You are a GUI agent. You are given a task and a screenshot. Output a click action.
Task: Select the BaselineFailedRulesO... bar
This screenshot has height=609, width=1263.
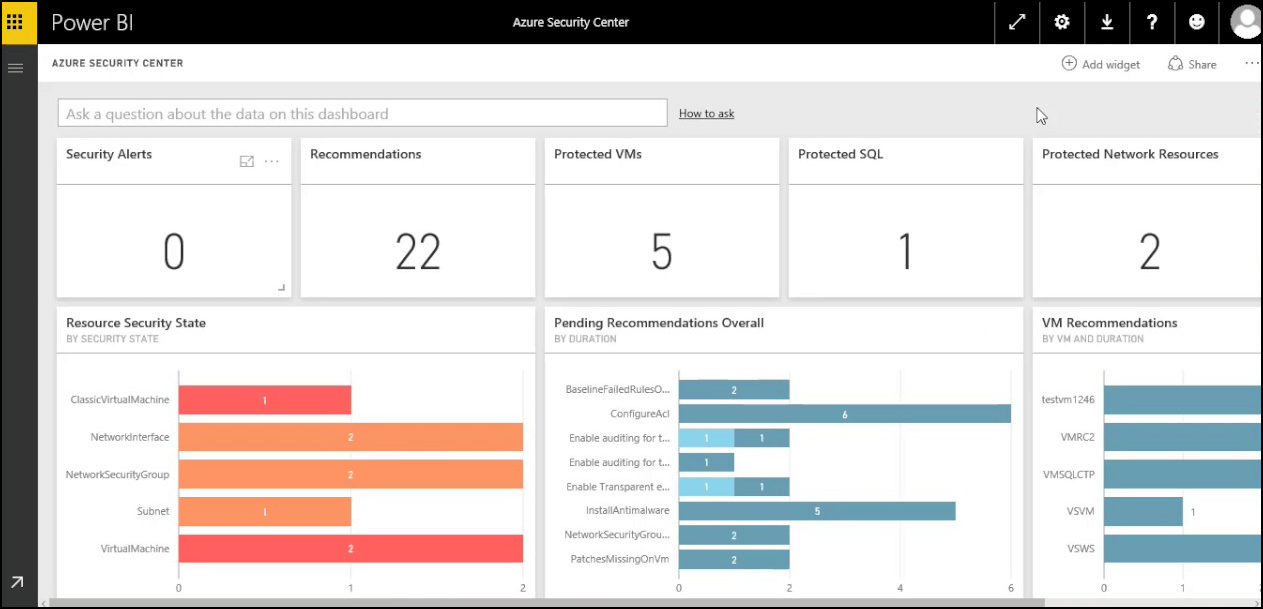(734, 390)
